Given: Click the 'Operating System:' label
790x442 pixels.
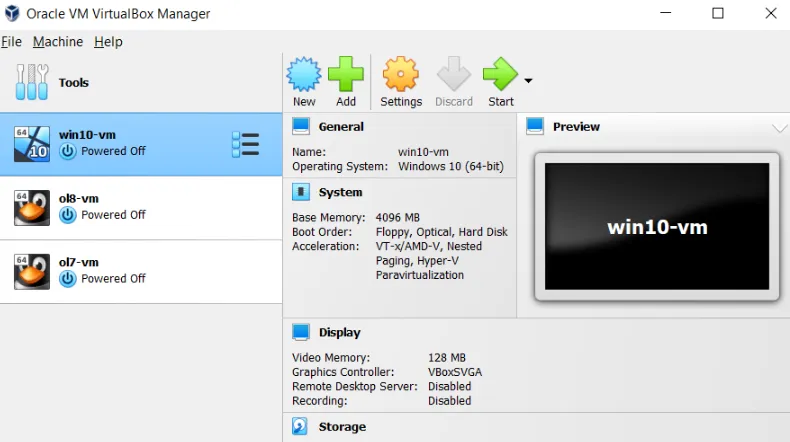Looking at the screenshot, I should [x=340, y=166].
